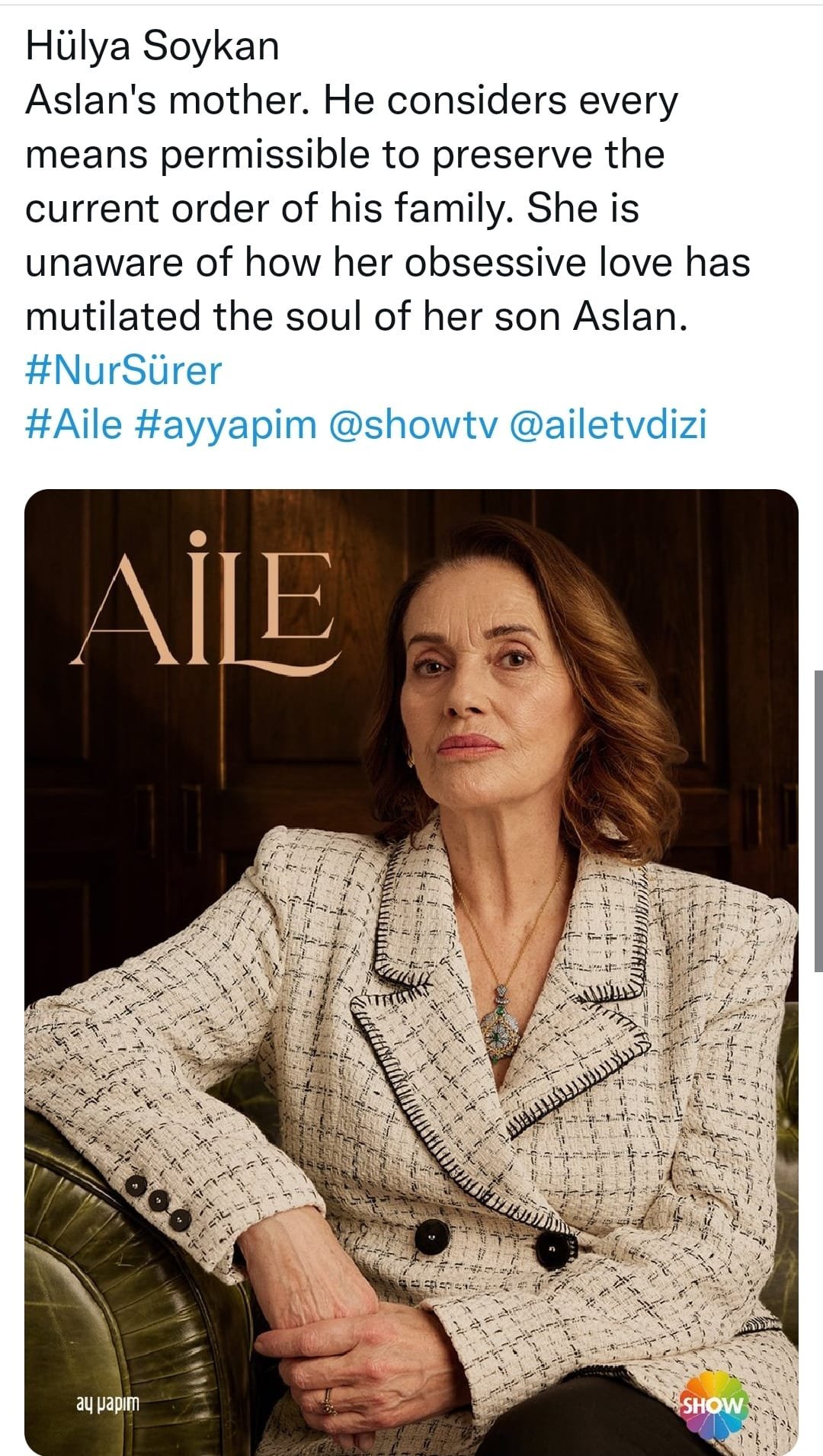Open the @ailetvdizi account mention
This screenshot has width=823, height=1456.
[607, 424]
